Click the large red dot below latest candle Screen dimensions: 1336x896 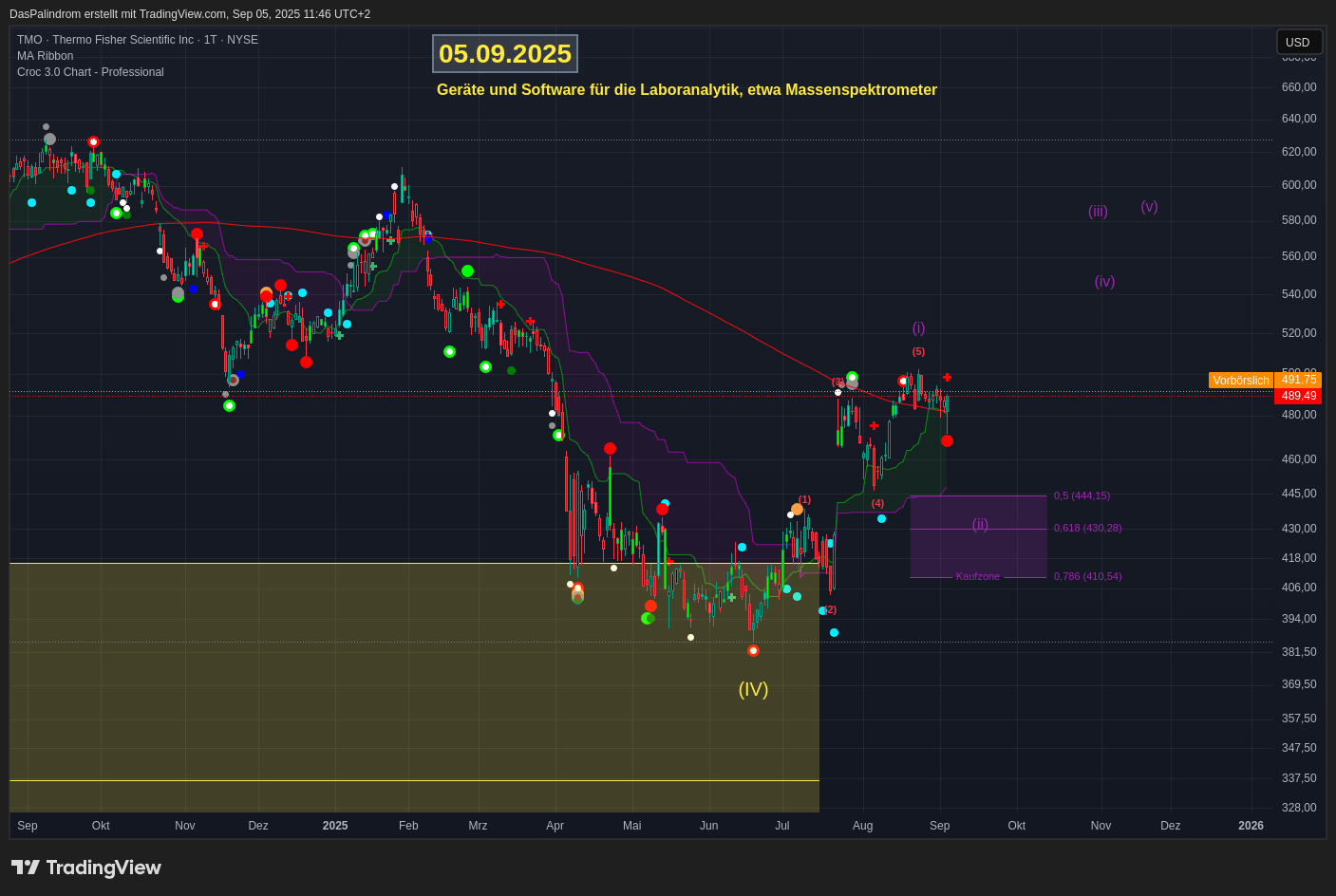tap(947, 441)
